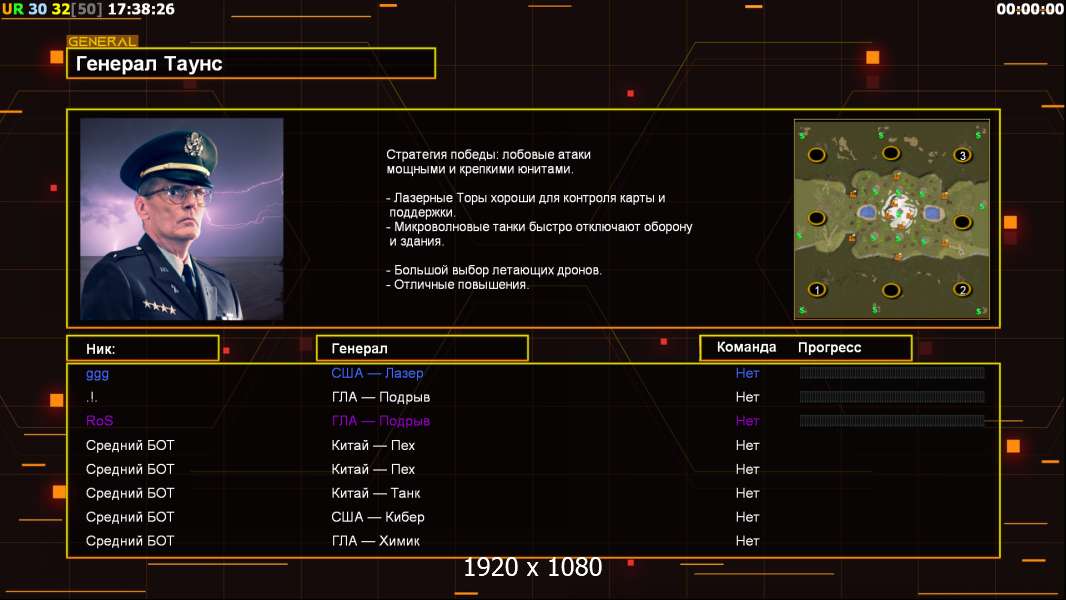Click the 17:38:26 clock readout

click(141, 9)
